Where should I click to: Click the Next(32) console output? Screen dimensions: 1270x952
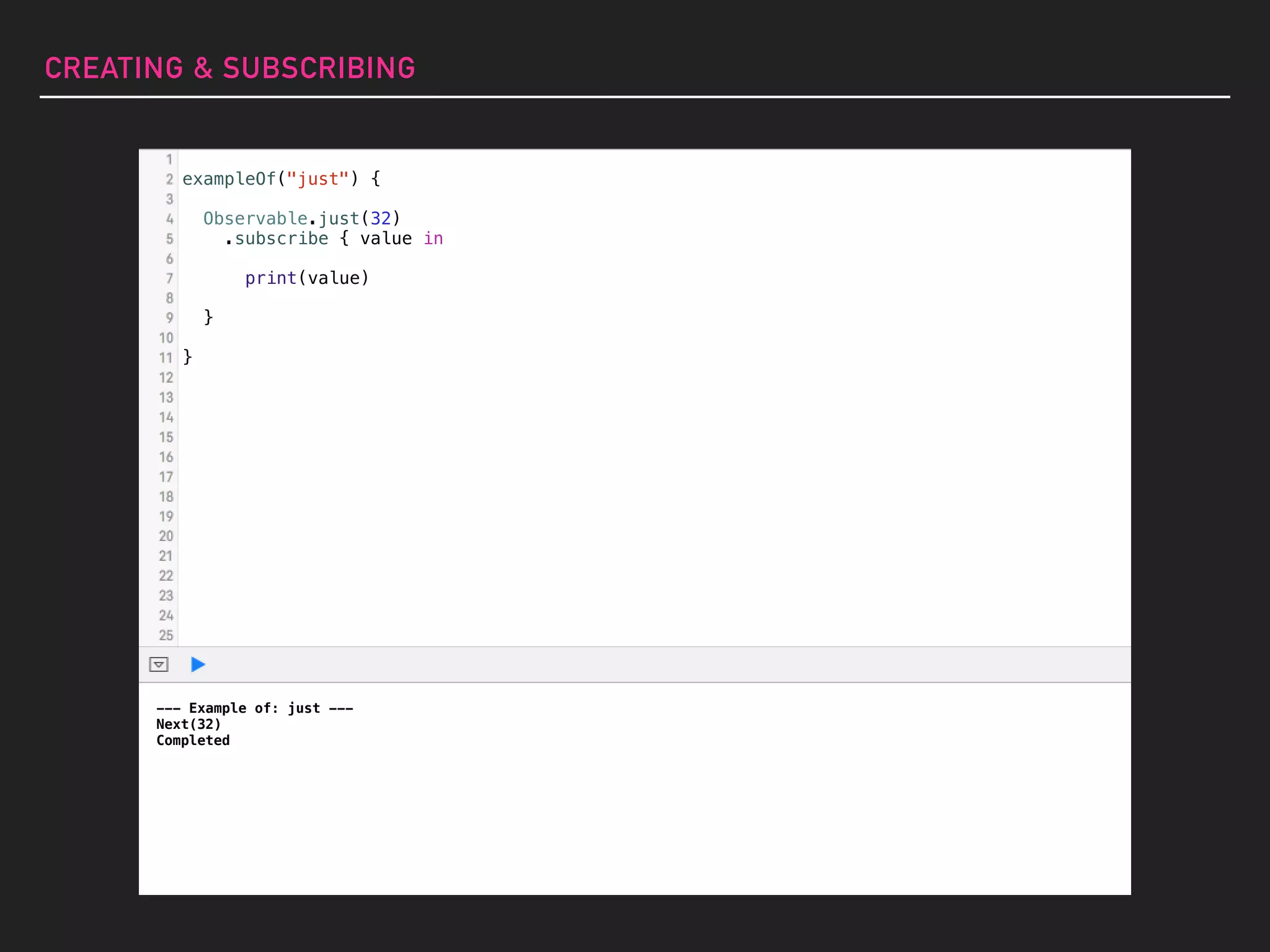click(x=189, y=724)
